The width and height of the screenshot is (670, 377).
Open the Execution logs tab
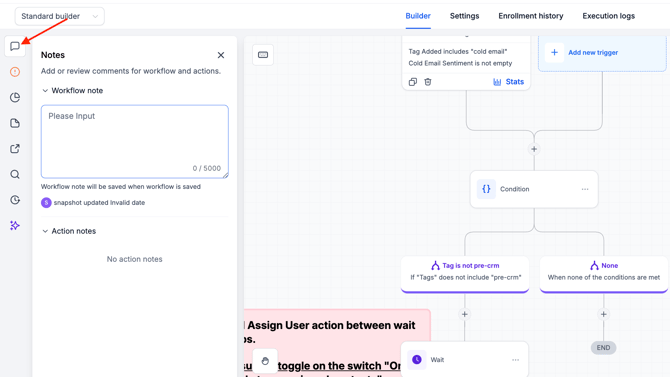608,16
